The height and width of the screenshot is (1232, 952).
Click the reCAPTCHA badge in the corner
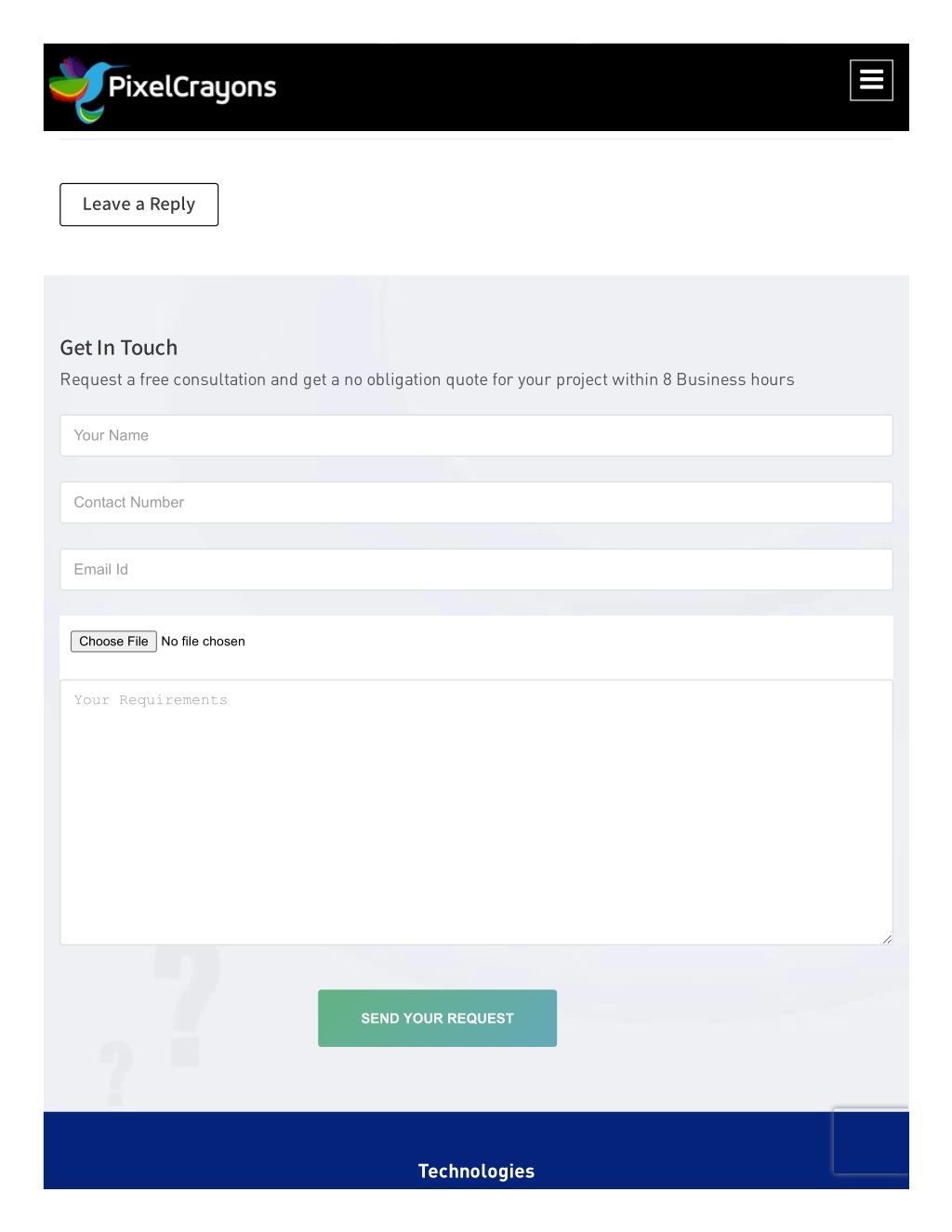(x=871, y=1141)
